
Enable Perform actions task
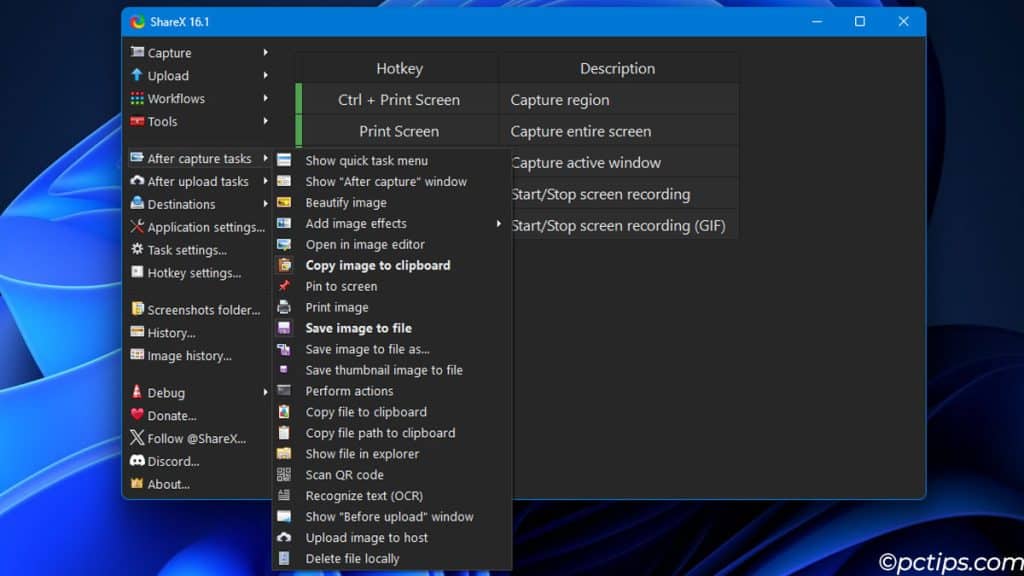[x=392, y=391]
